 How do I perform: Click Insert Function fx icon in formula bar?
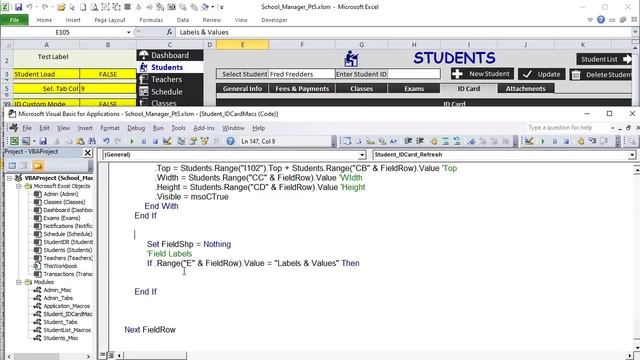click(x=169, y=32)
